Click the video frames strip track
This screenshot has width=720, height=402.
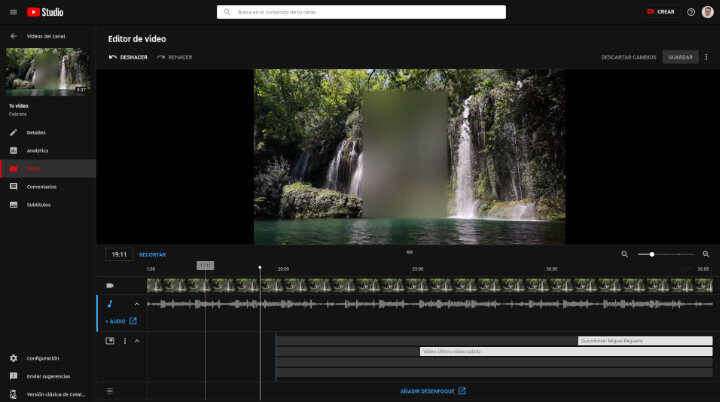click(430, 285)
